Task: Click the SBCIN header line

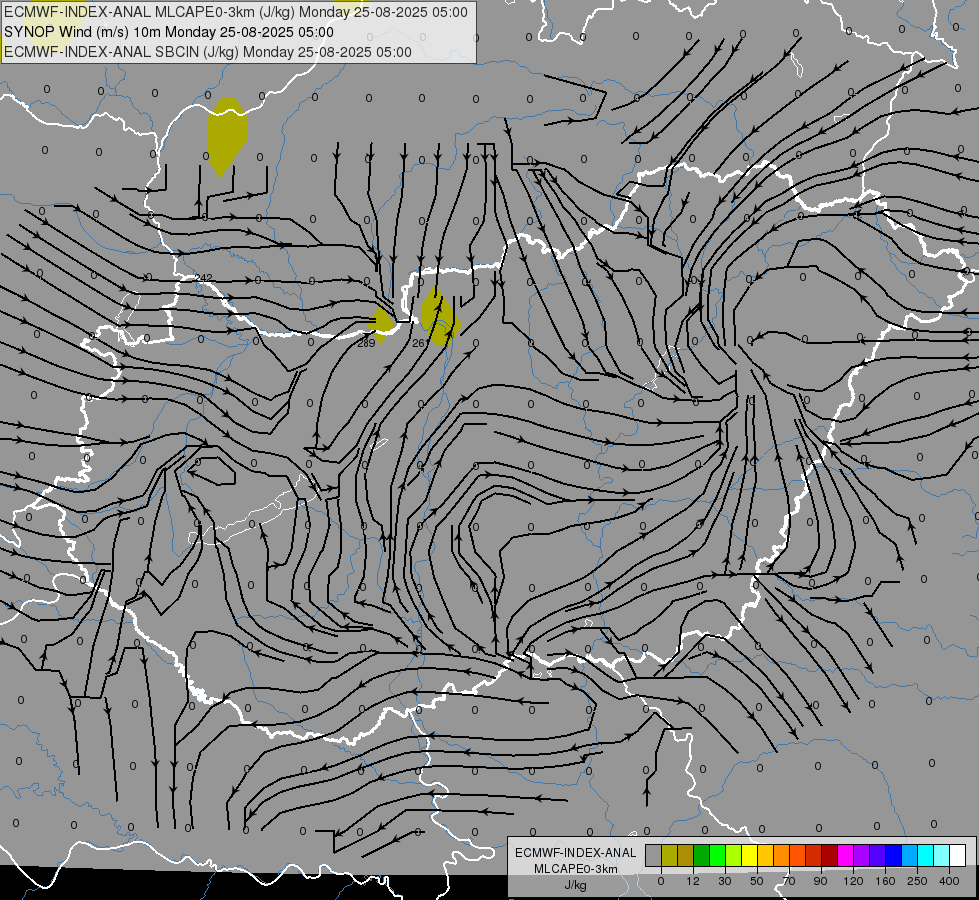Action: 208,52
